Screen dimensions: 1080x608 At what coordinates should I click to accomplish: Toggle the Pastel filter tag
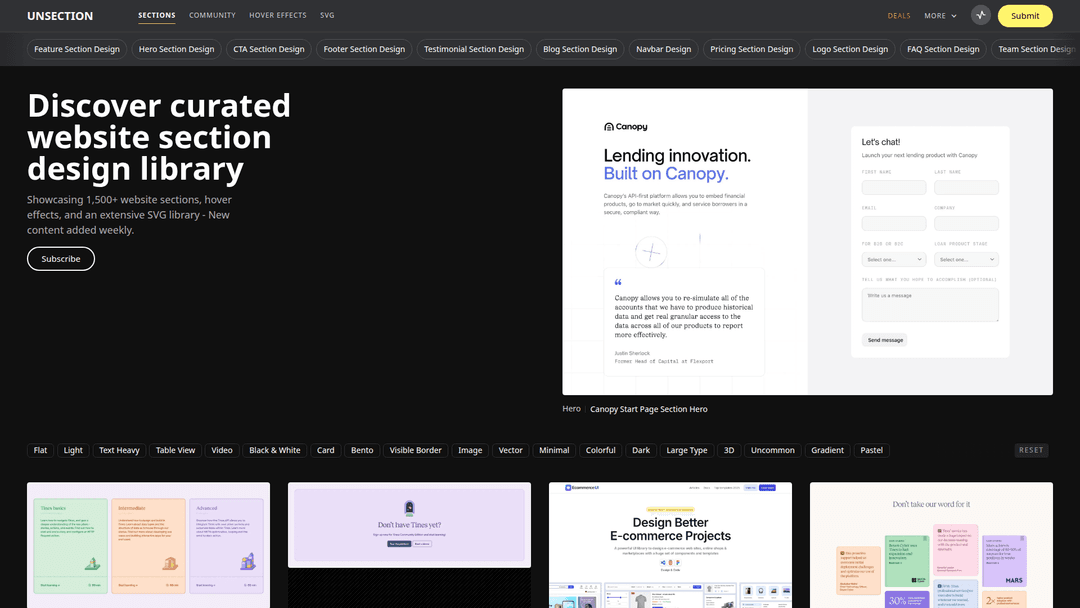point(872,450)
